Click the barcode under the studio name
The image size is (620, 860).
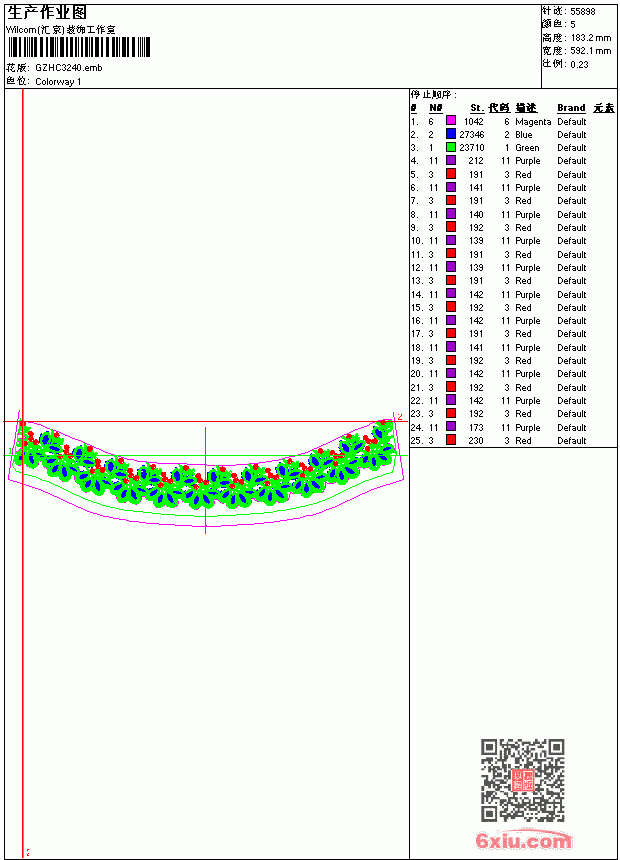(x=78, y=47)
